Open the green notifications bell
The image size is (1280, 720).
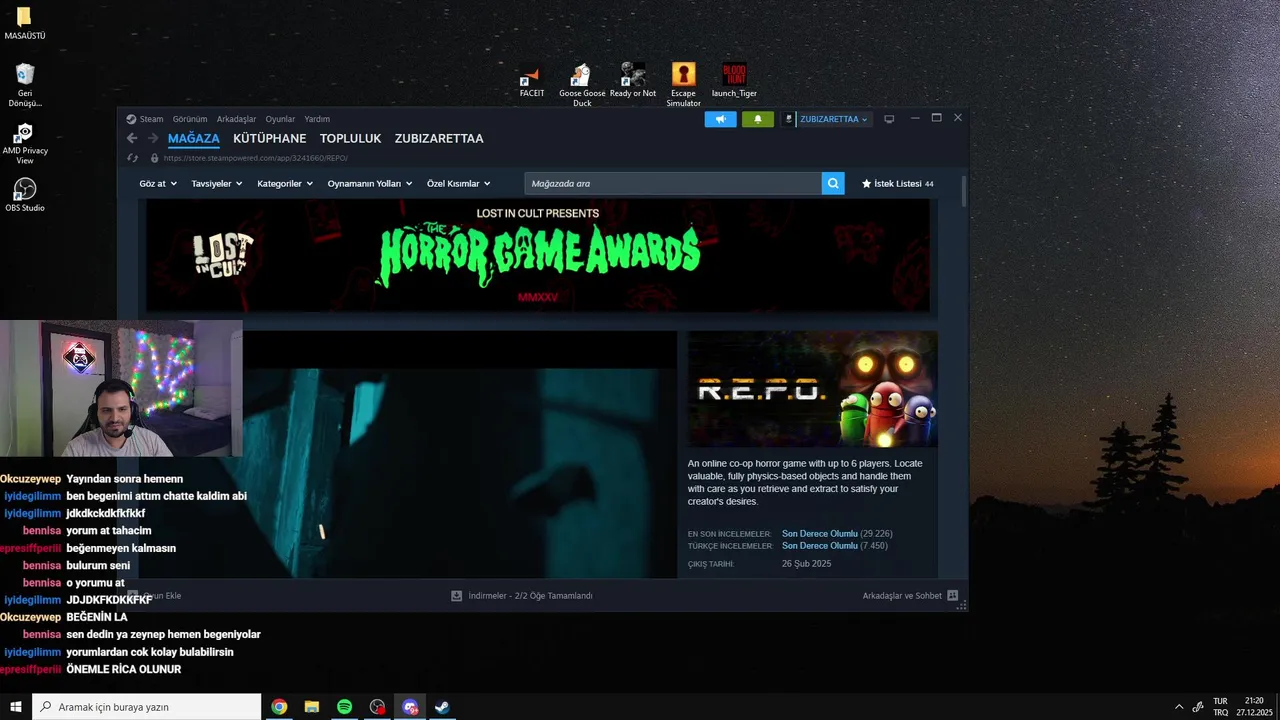pos(757,119)
